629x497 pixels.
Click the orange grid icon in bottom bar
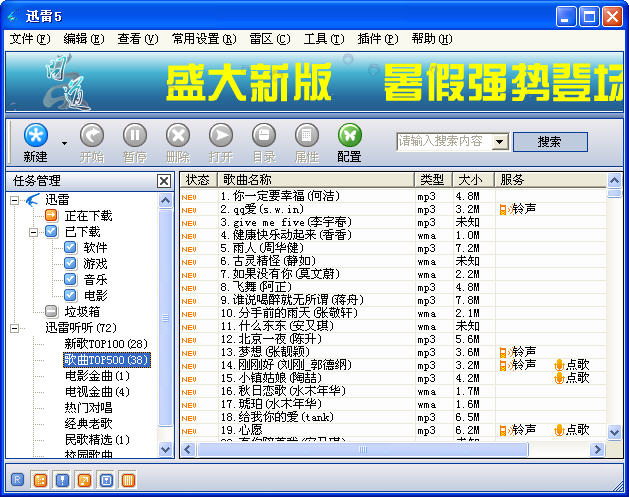click(x=40, y=480)
